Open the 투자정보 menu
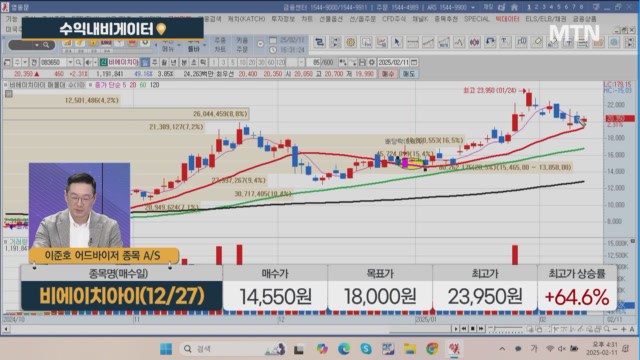This screenshot has width=640, height=360. [x=283, y=19]
